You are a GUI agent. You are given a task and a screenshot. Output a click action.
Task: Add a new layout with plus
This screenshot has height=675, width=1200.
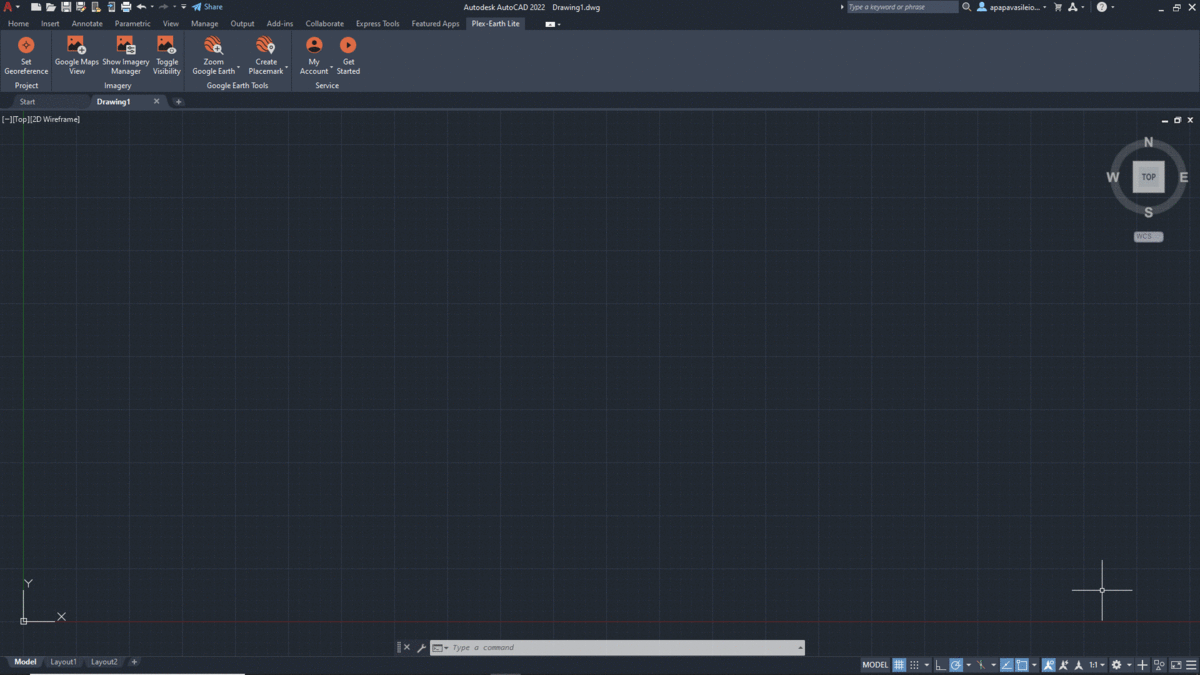tap(134, 662)
